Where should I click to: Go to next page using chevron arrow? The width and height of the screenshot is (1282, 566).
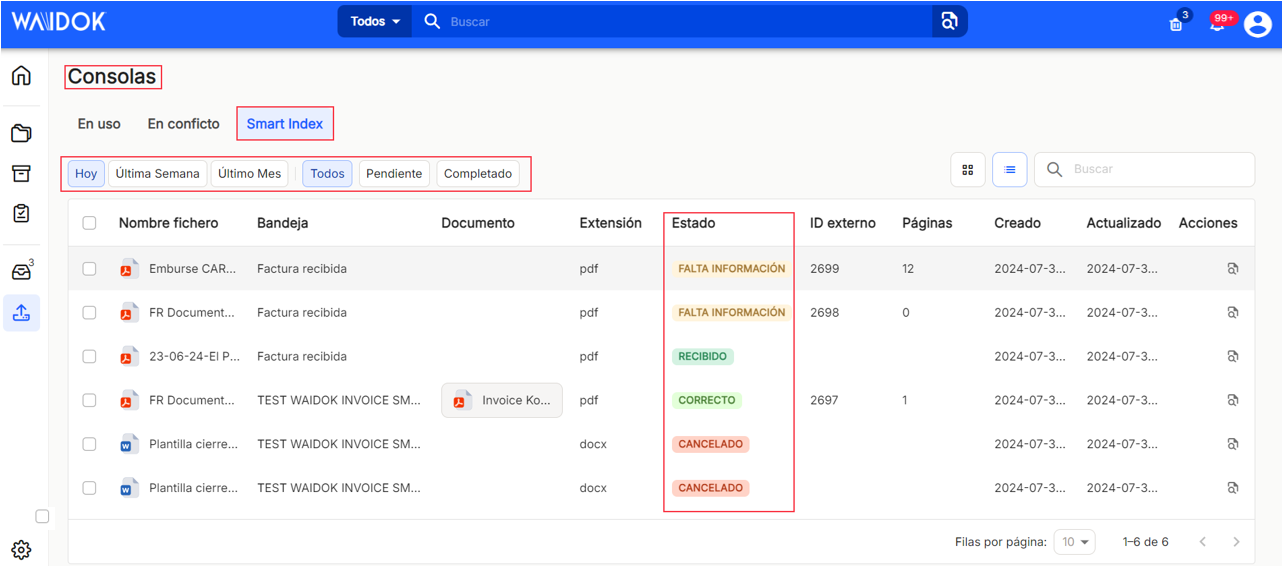point(1236,542)
